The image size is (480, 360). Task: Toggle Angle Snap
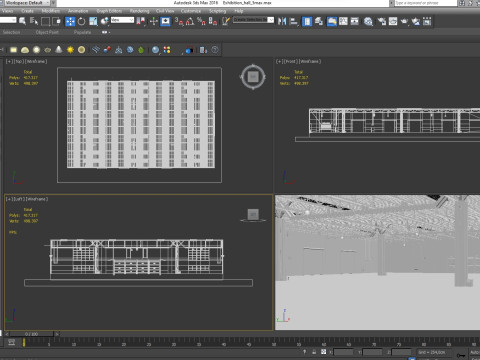tap(190, 21)
